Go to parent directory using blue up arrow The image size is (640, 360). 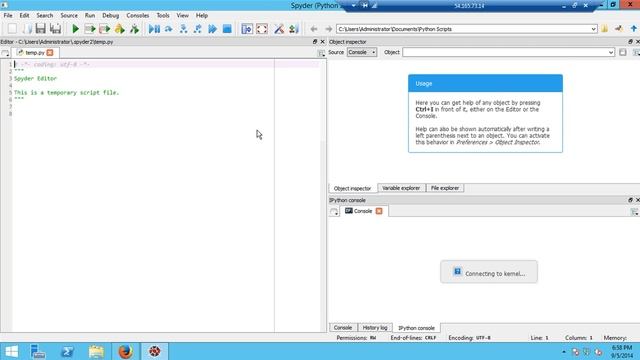[x=633, y=29]
